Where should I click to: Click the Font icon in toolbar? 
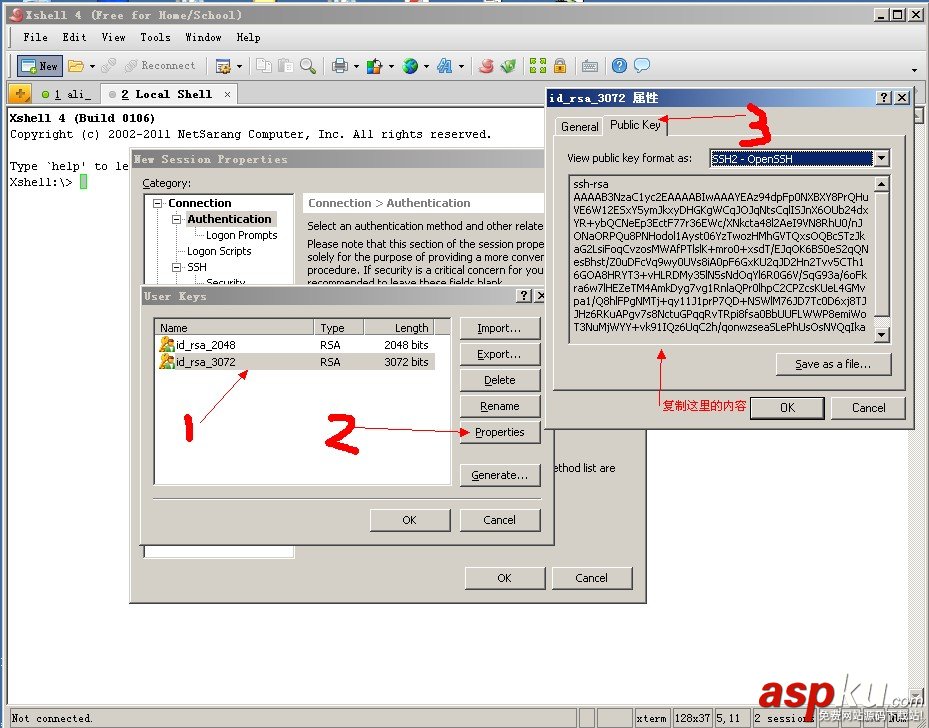[444, 66]
